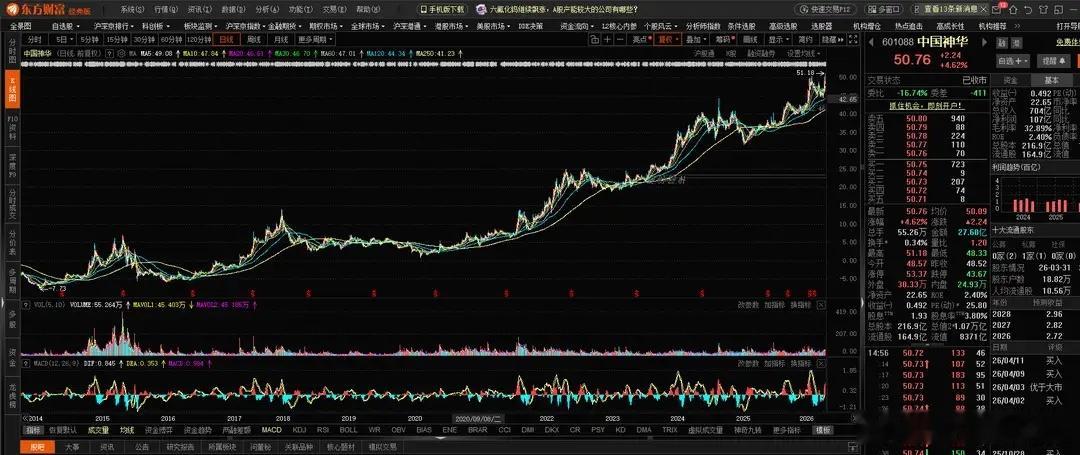
Task: Toggle 亮点 highlights
Action: [641, 40]
